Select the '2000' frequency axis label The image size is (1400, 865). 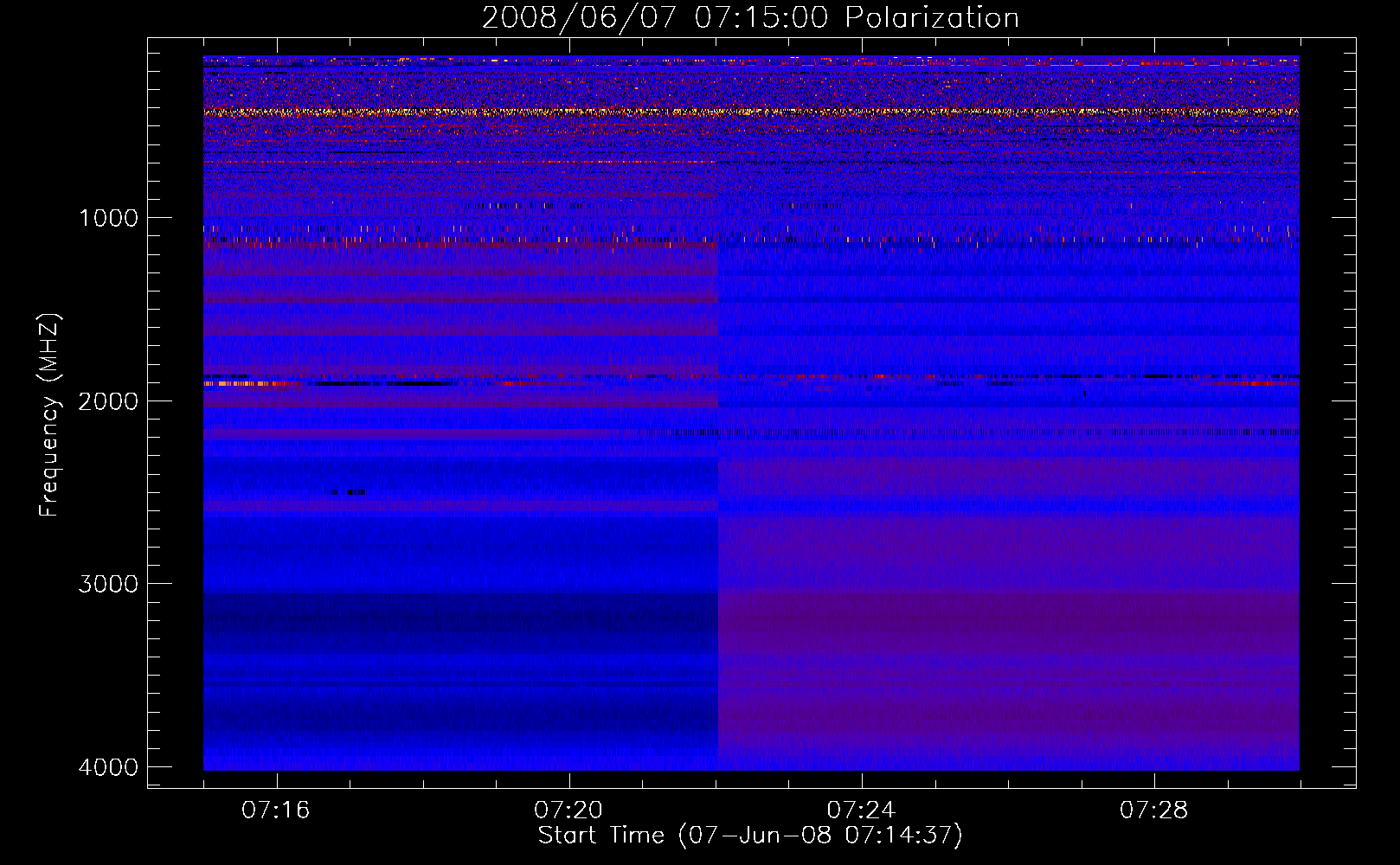[x=108, y=401]
